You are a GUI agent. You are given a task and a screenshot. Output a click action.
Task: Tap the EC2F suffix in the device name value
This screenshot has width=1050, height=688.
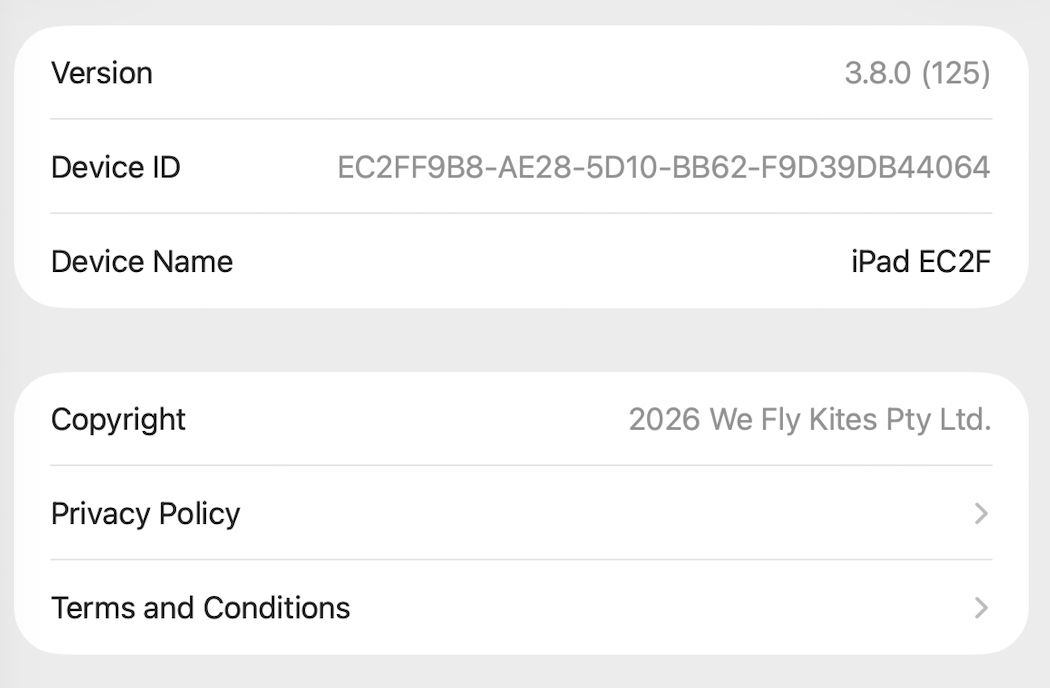(954, 261)
